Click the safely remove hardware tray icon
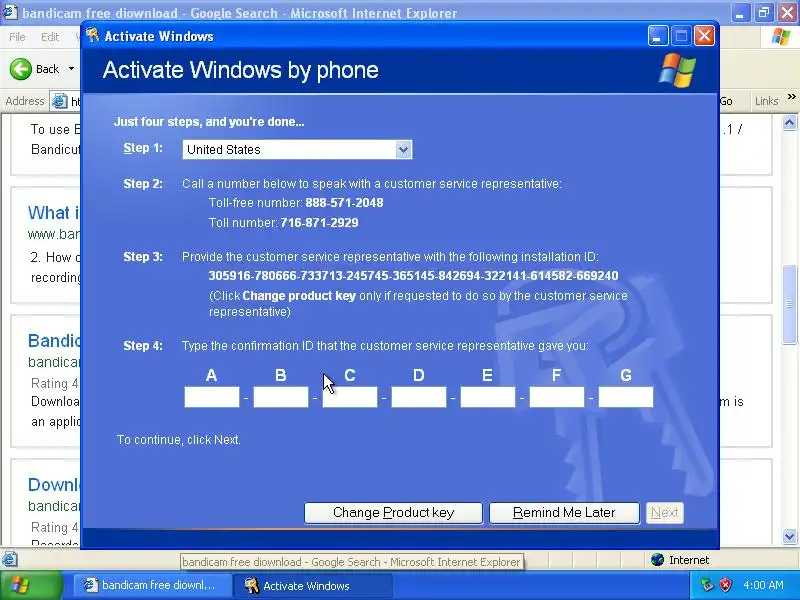800x600 pixels. (x=707, y=585)
